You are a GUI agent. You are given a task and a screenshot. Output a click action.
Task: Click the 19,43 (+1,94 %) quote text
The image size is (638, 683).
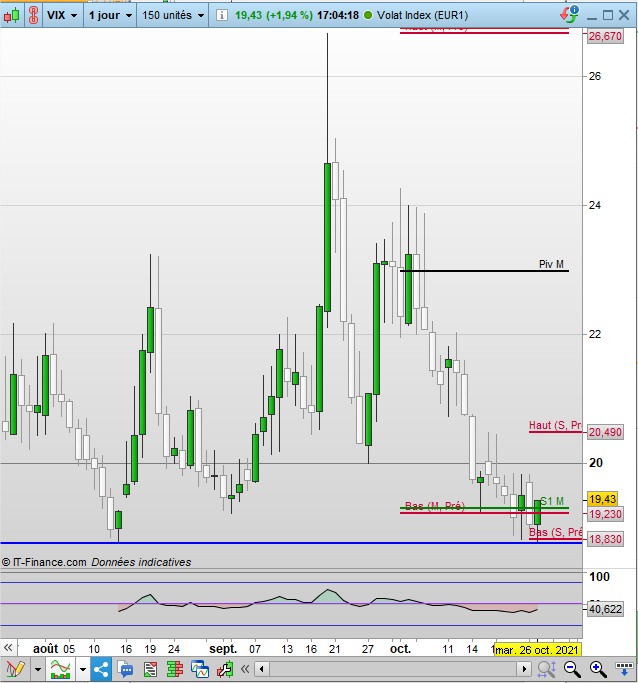(x=274, y=15)
